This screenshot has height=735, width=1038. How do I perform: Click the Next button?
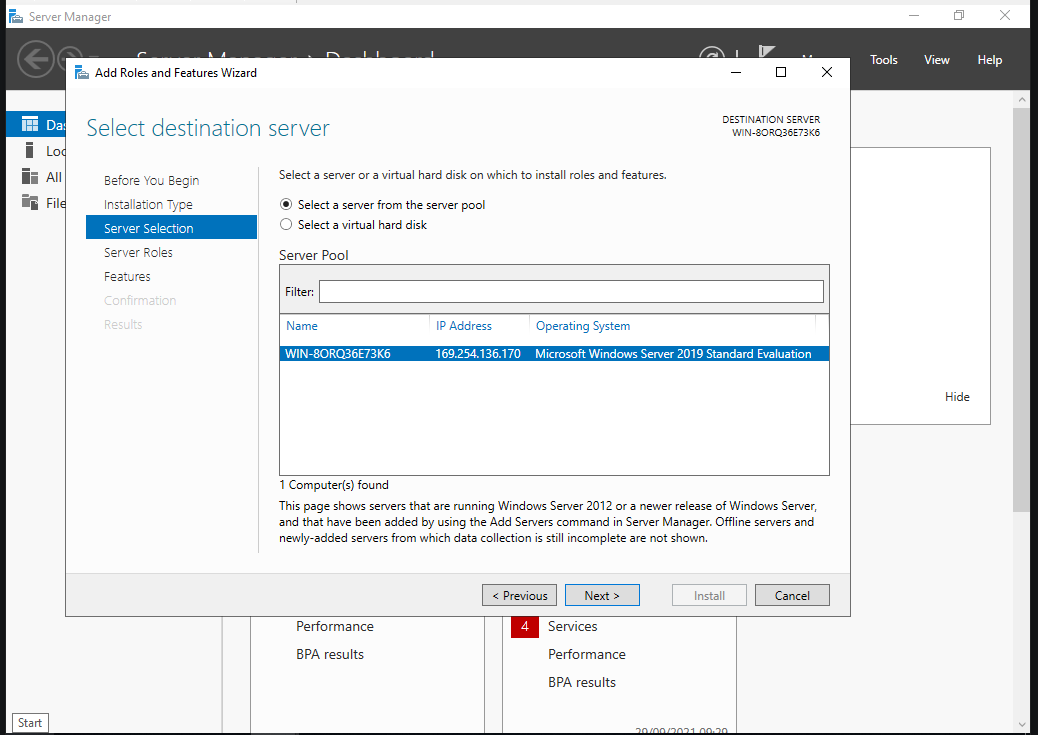(602, 595)
